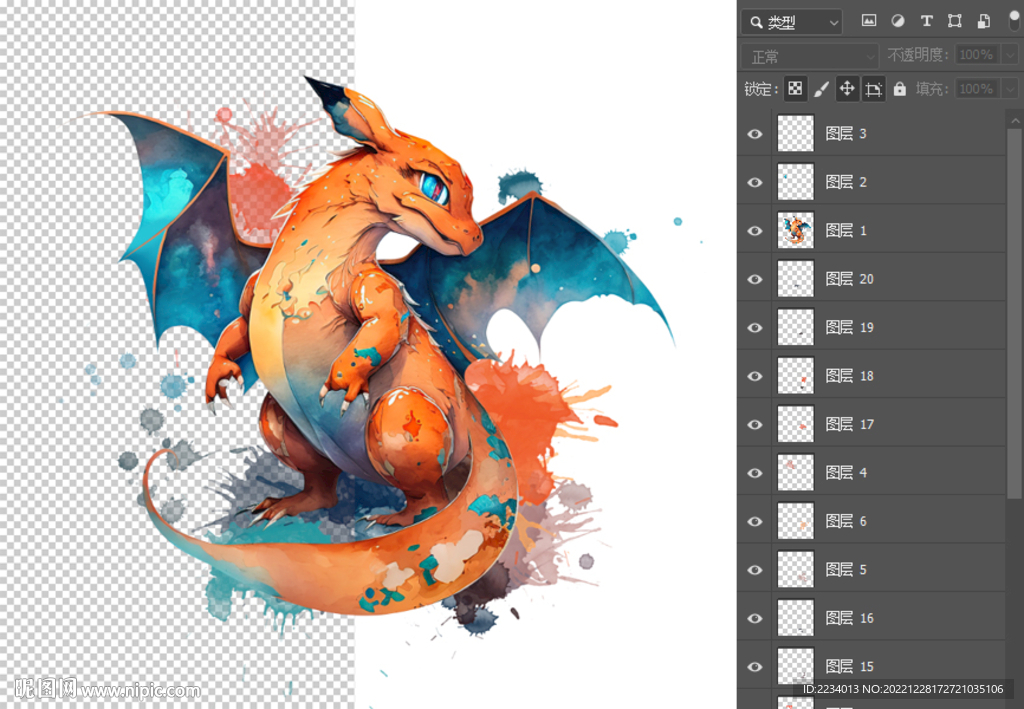Click the lock all padlock icon
The height and width of the screenshot is (709, 1024).
click(899, 89)
